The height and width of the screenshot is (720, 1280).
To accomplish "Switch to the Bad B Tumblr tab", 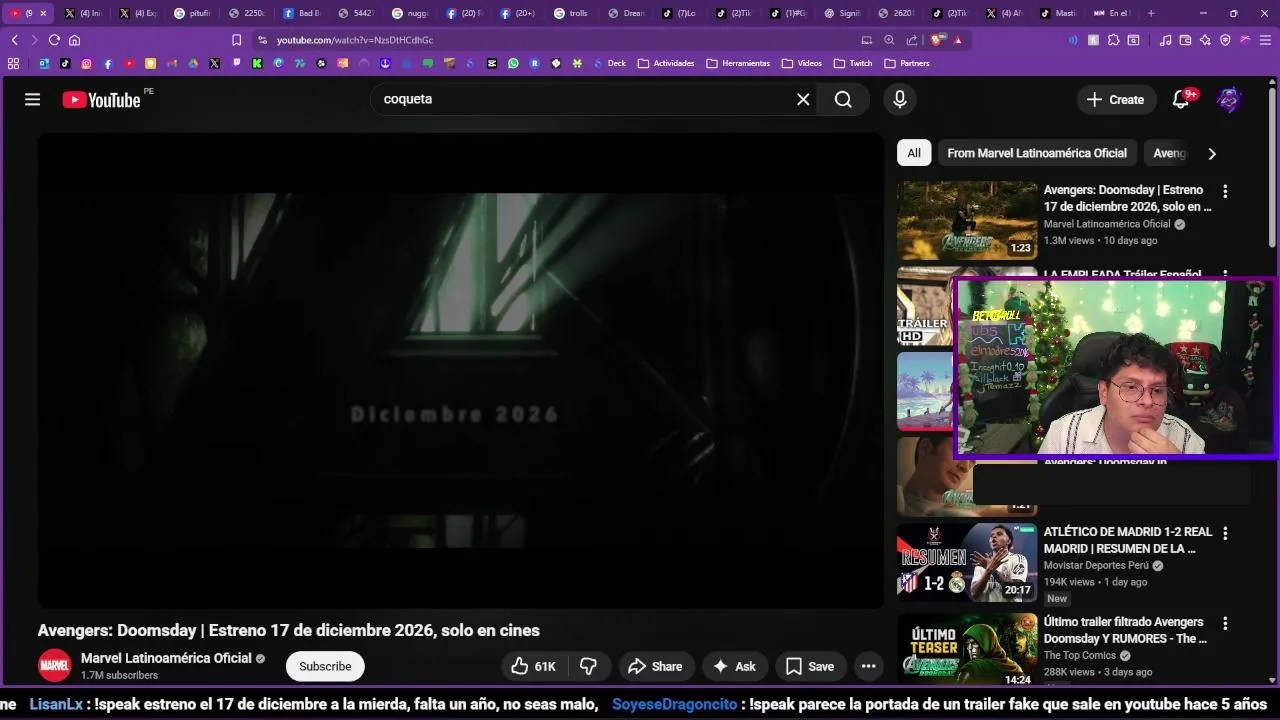I will [301, 13].
